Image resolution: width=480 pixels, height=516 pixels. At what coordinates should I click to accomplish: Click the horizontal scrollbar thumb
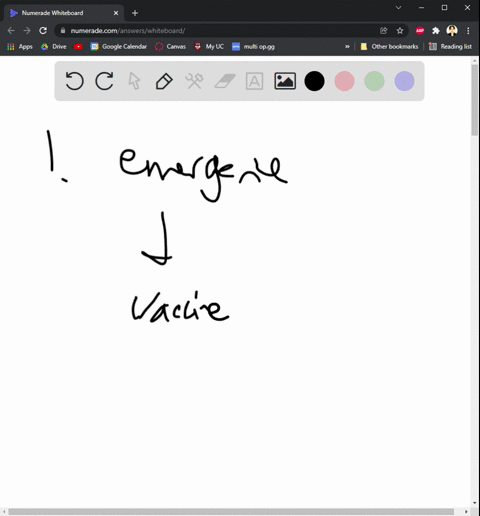click(x=231, y=512)
